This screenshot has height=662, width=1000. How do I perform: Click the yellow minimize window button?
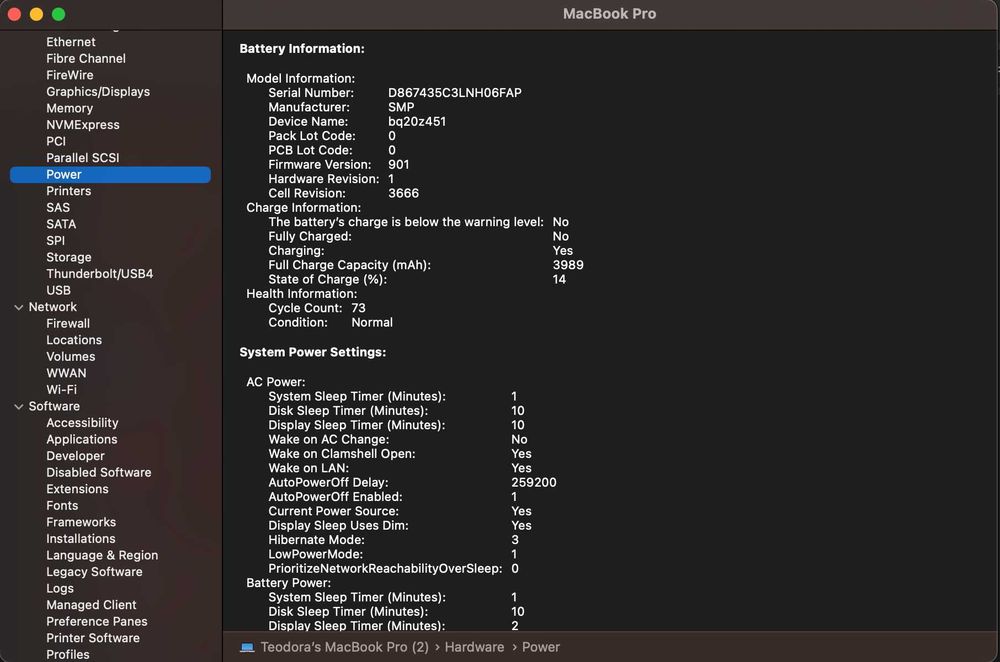coord(36,15)
